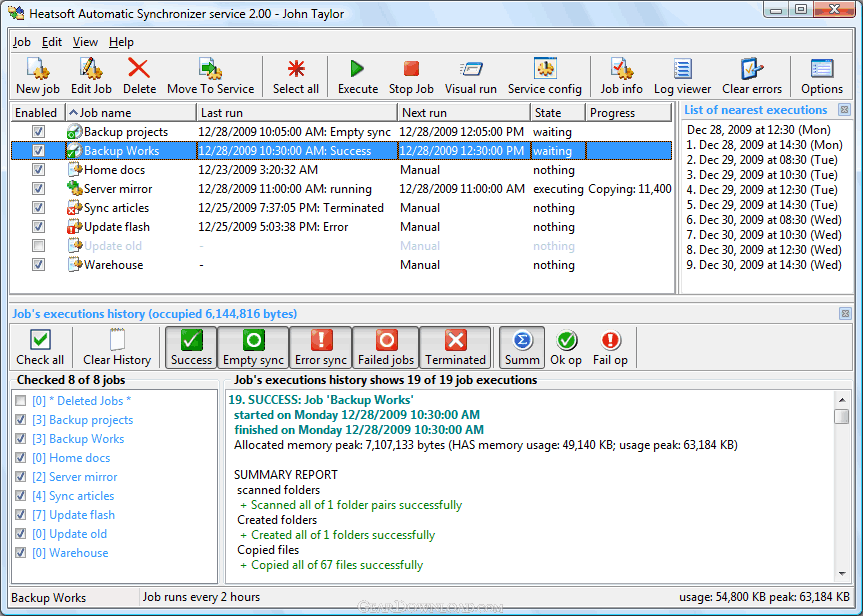This screenshot has height=616, width=863.
Task: Run the job with Execute
Action: (357, 76)
